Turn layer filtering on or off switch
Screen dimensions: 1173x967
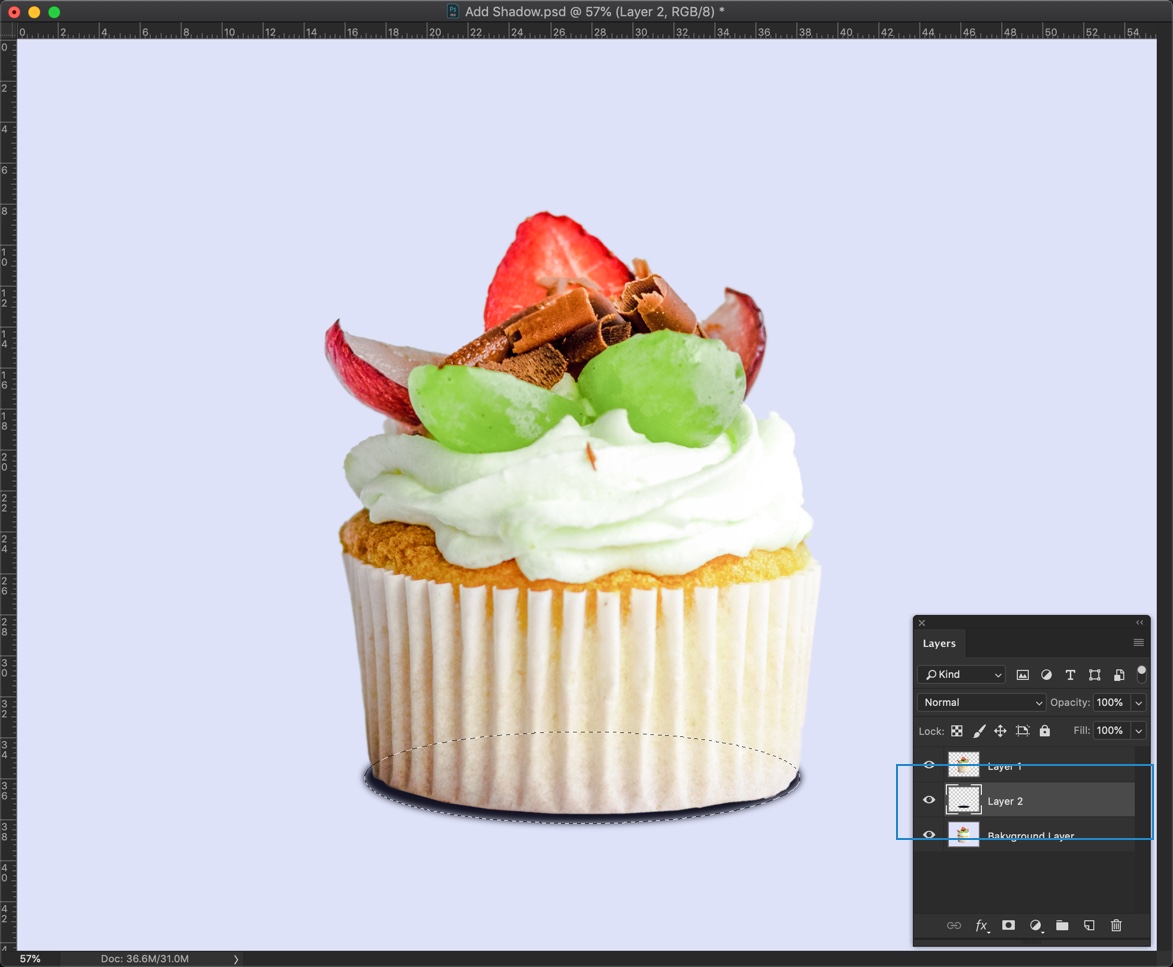pos(1141,673)
